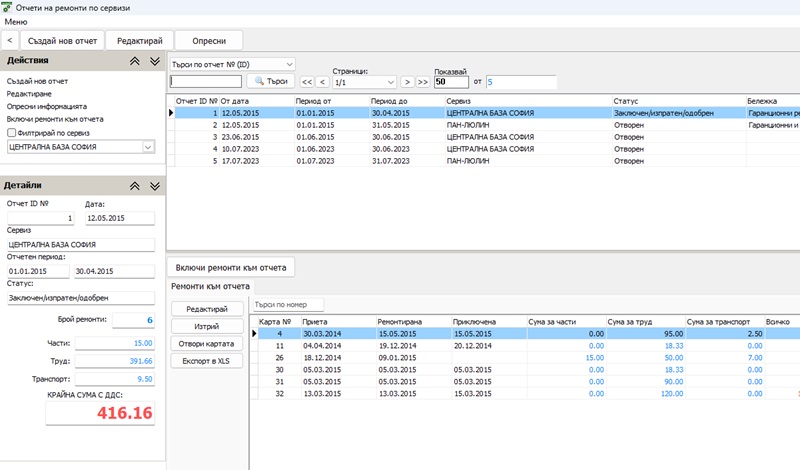Click the back arrow toolbar button
The height and width of the screenshot is (470, 800).
(x=10, y=40)
